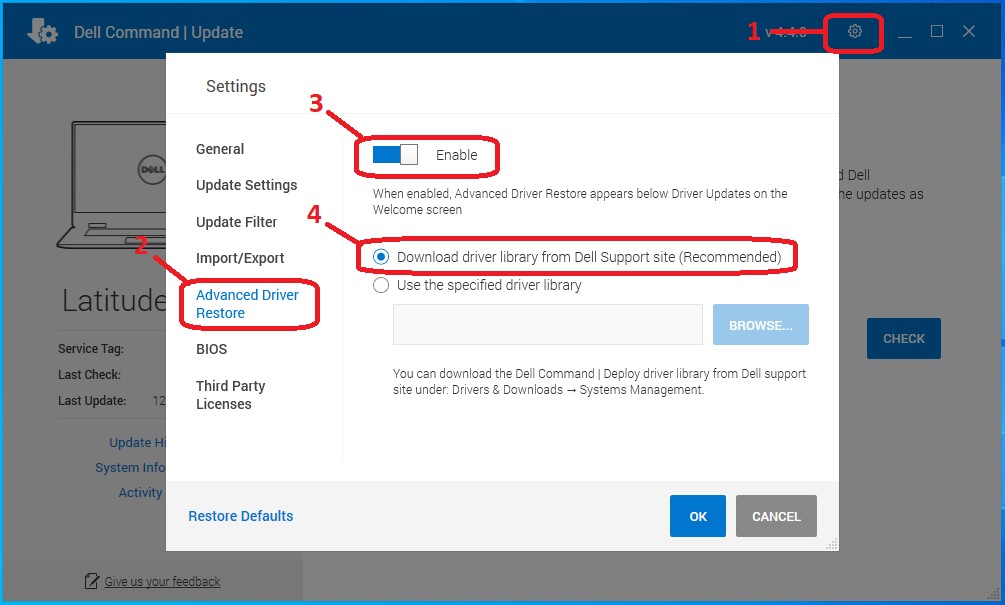Open the settings gear icon in the title bar
The width and height of the screenshot is (1005, 605).
click(x=854, y=31)
